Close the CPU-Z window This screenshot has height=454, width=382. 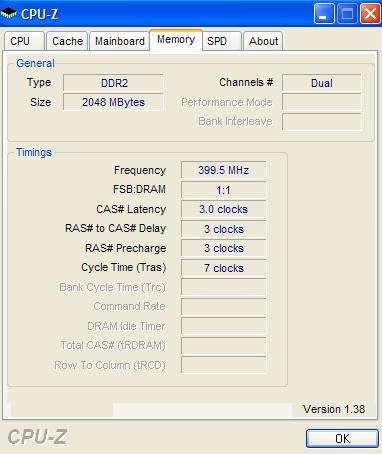370,14
